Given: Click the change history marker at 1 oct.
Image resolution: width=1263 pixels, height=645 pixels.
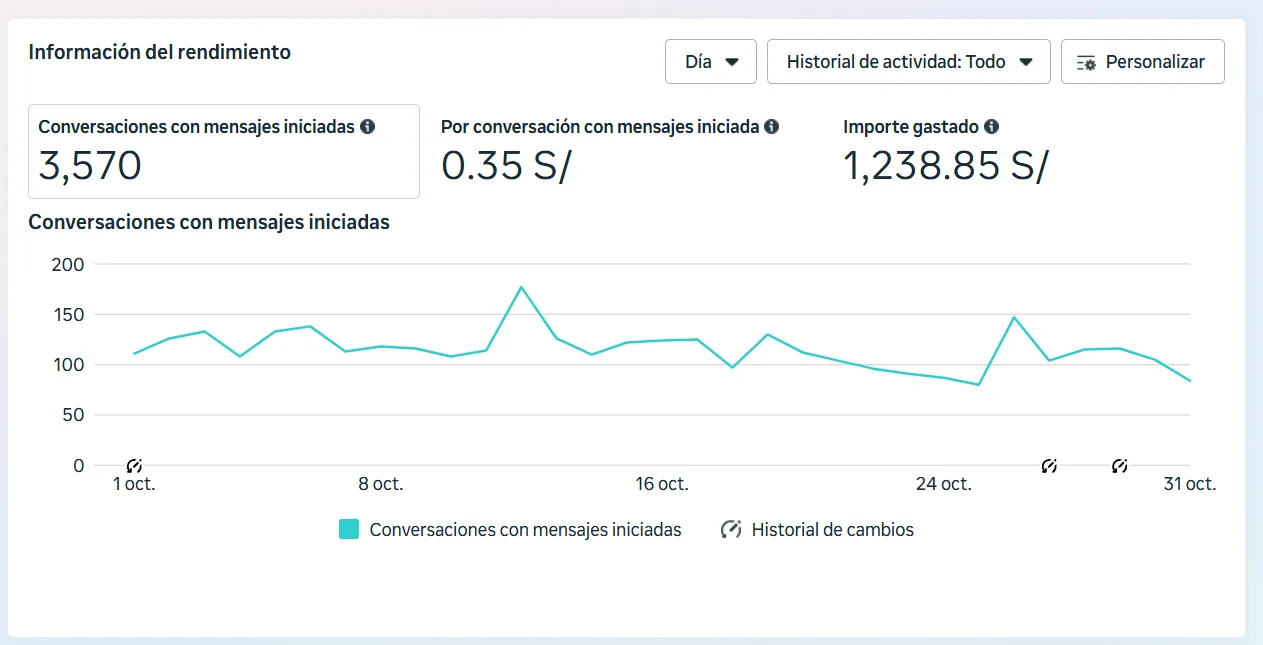Looking at the screenshot, I should 135,466.
